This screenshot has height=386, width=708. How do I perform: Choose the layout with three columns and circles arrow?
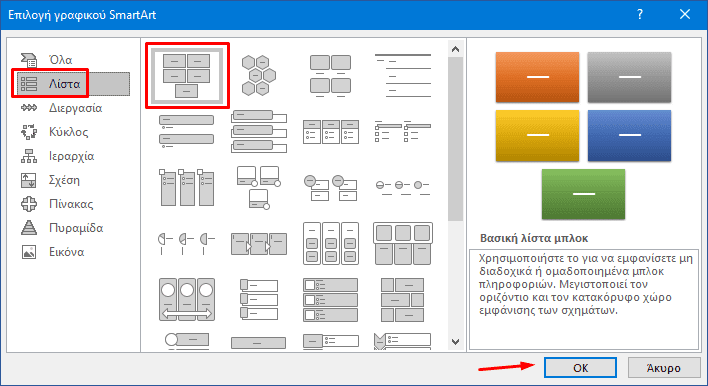point(186,300)
